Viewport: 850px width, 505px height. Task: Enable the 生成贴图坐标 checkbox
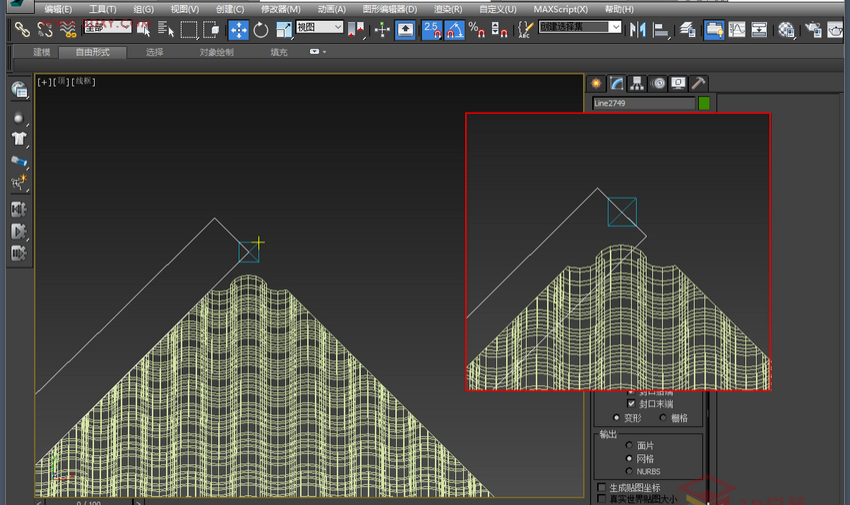601,487
